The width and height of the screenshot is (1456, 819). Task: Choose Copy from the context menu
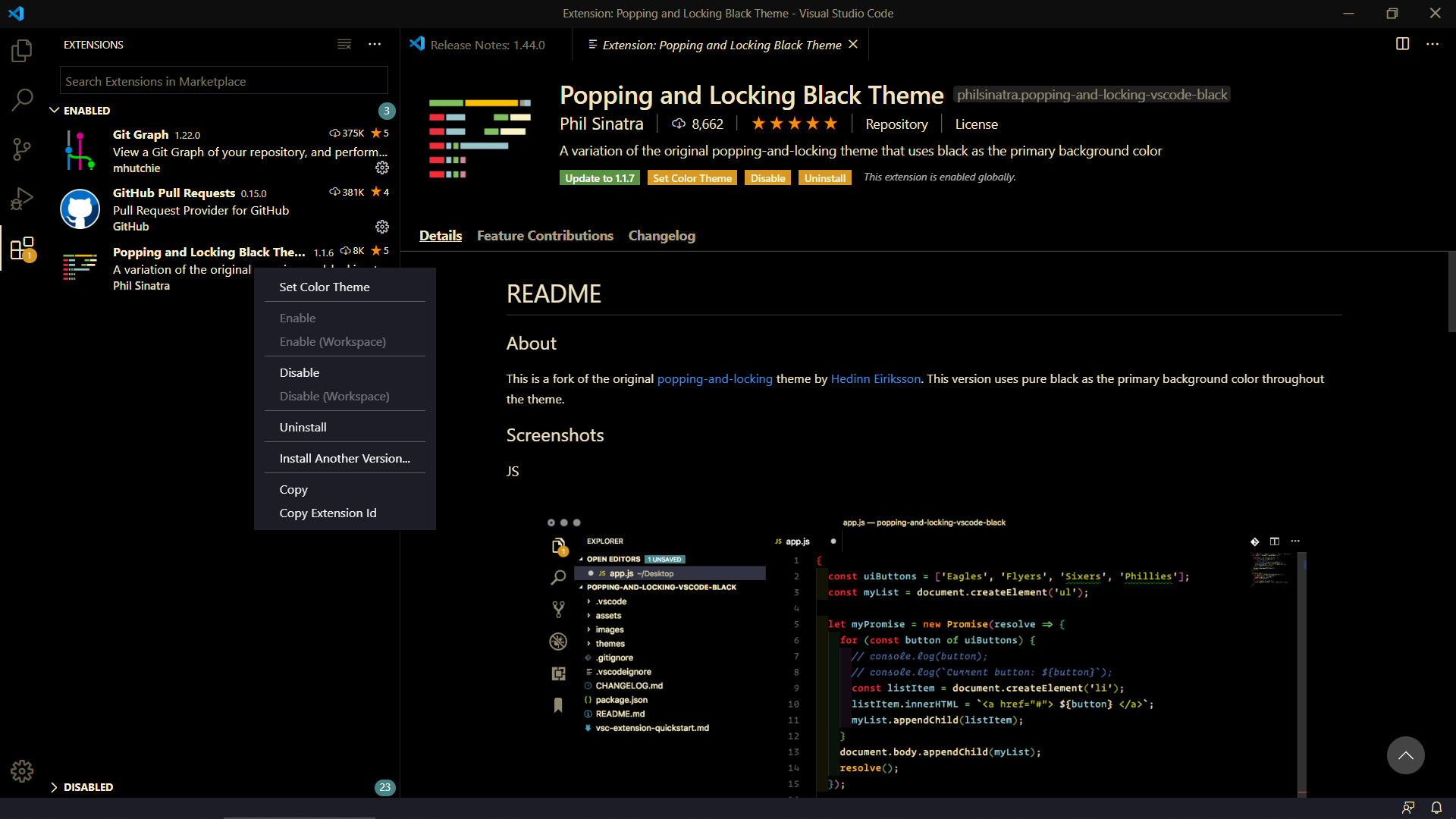[345, 489]
